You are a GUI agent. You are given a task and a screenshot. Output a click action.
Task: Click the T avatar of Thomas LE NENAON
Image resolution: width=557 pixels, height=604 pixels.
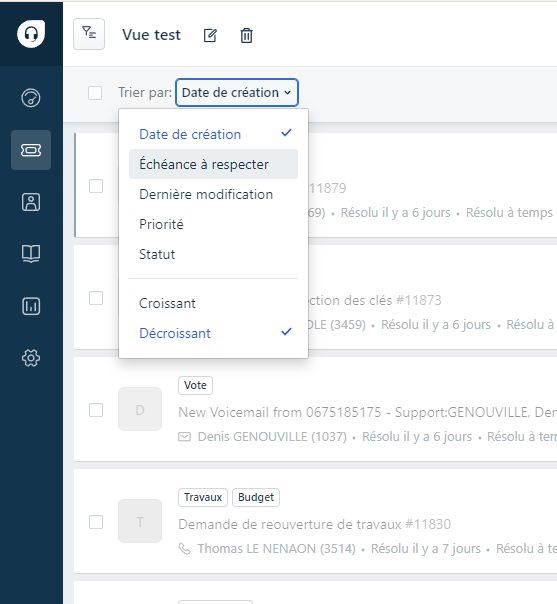(x=140, y=521)
